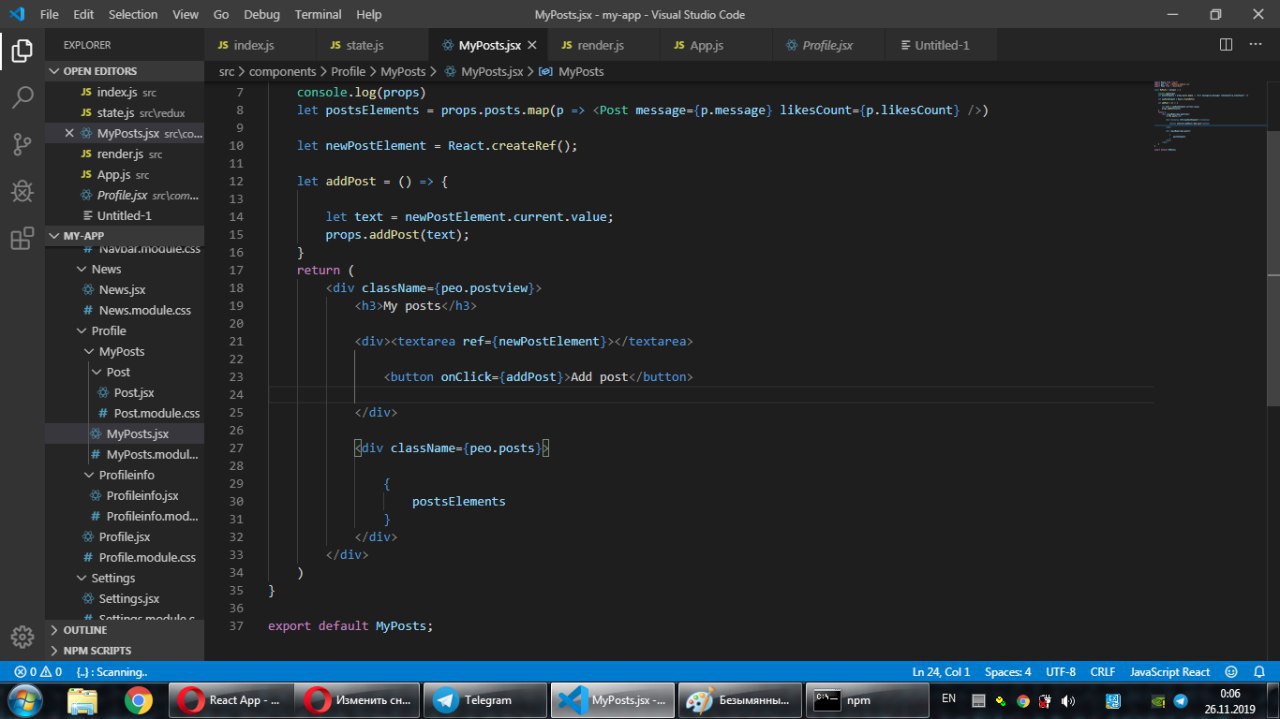Expand the NPM SCRIPTS section
Viewport: 1280px width, 719px height.
[x=97, y=650]
